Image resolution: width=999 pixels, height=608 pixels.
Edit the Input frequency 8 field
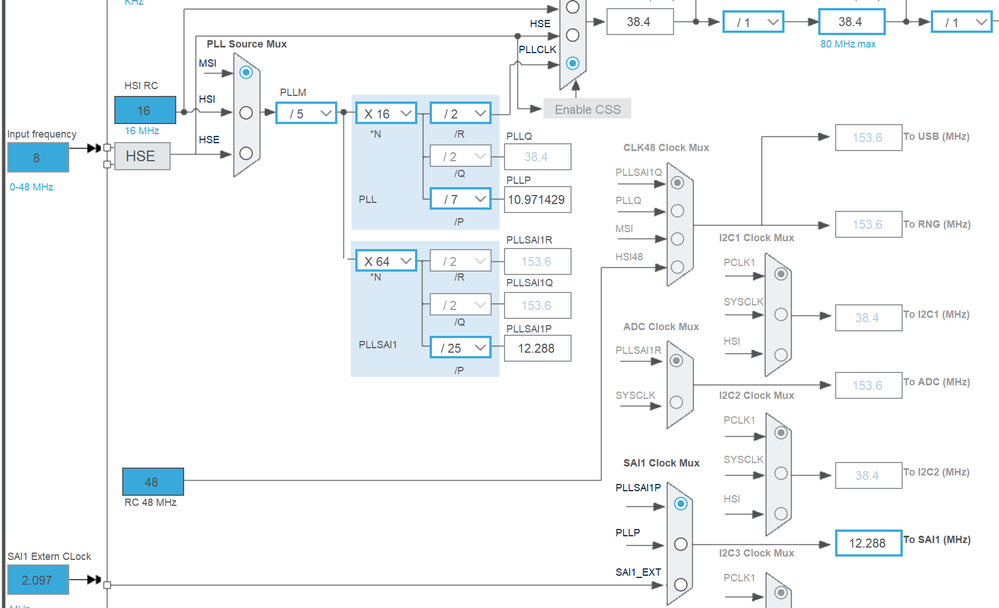38,157
